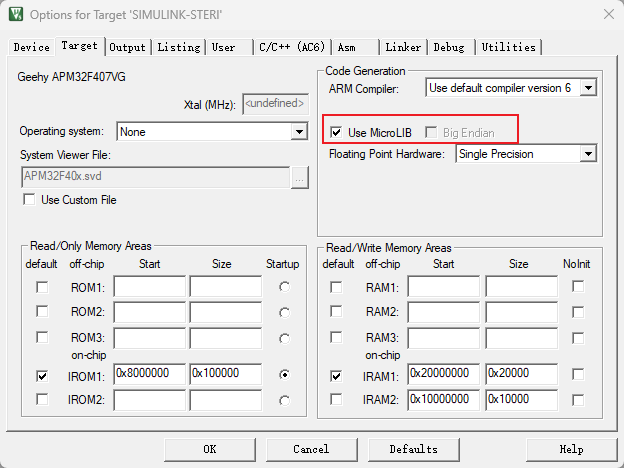Viewport: 624px width, 468px height.
Task: Enable NoInit for RAM3
Action: point(578,338)
